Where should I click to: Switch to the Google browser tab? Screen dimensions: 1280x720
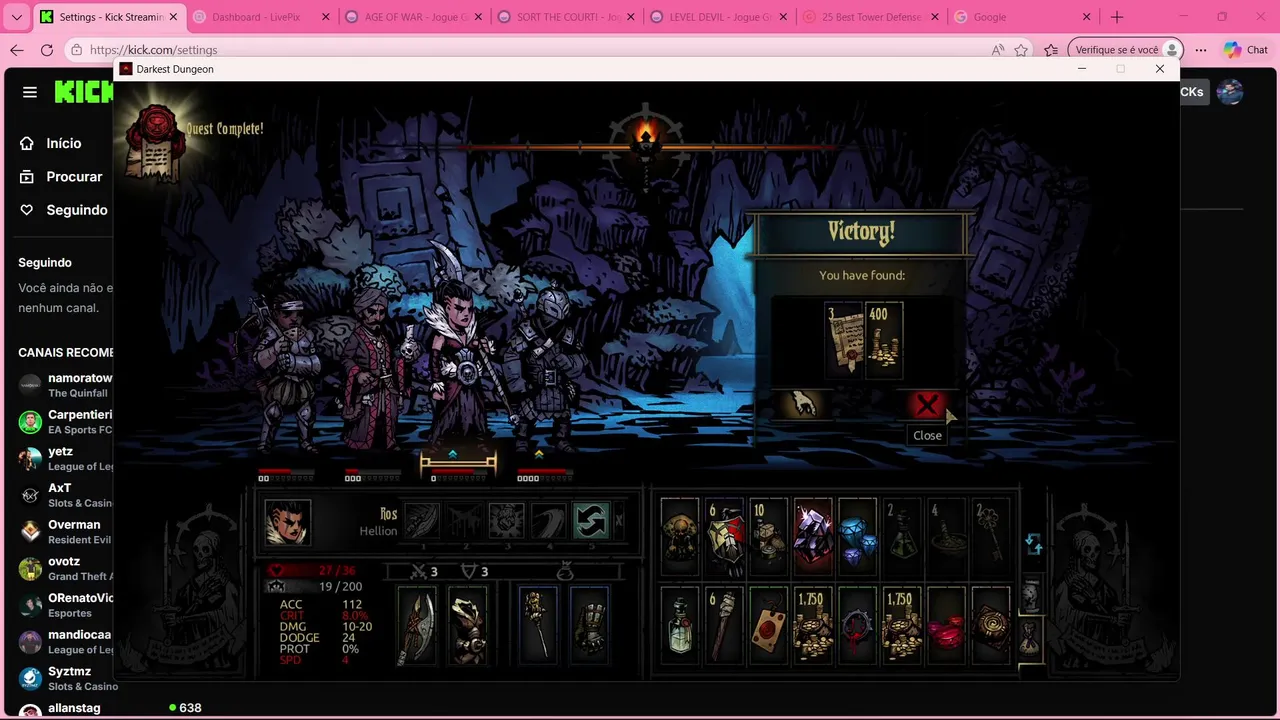(x=1024, y=17)
